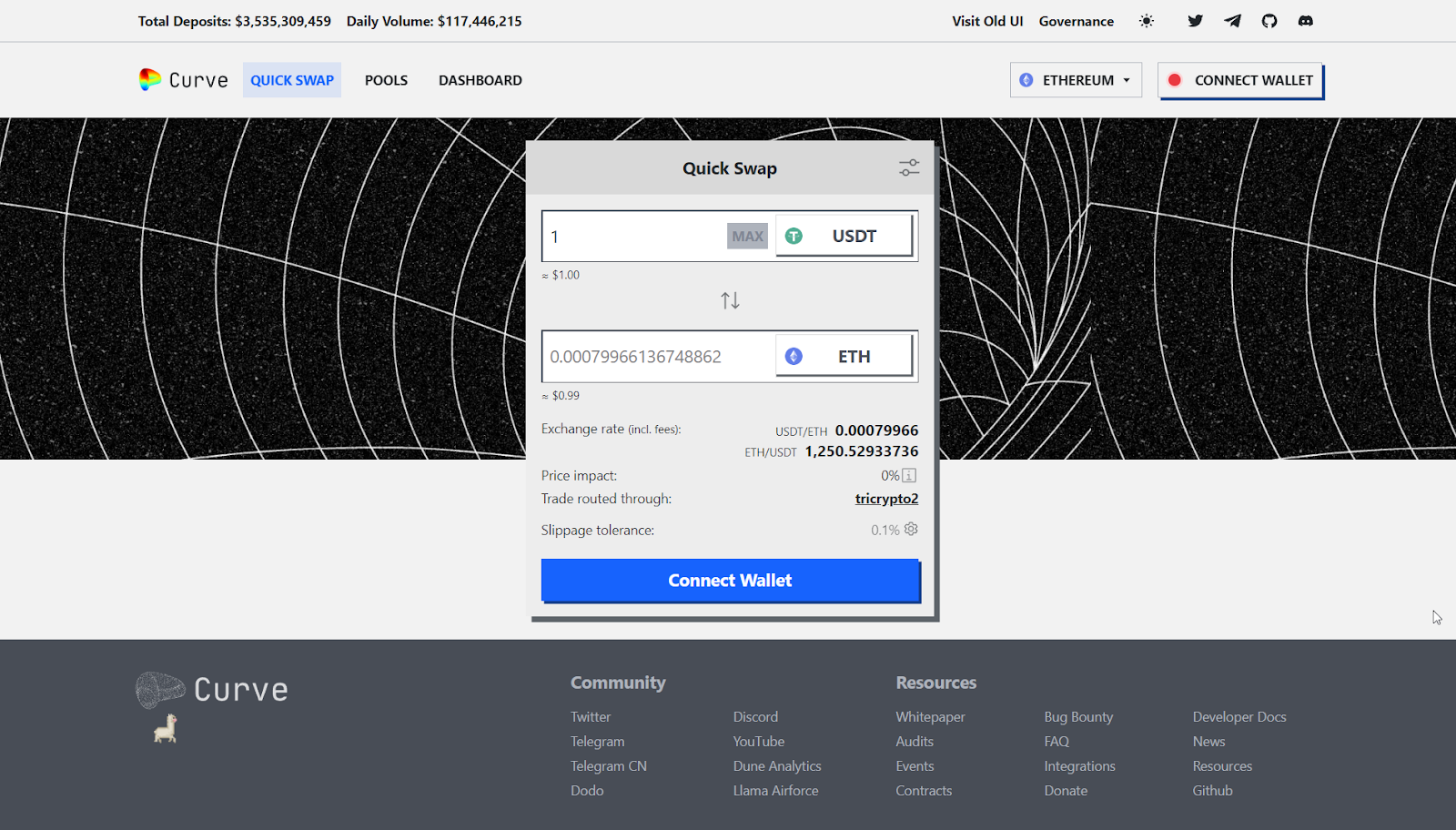Click the Ethereum network icon in header
This screenshot has width=1456, height=830.
[1026, 80]
